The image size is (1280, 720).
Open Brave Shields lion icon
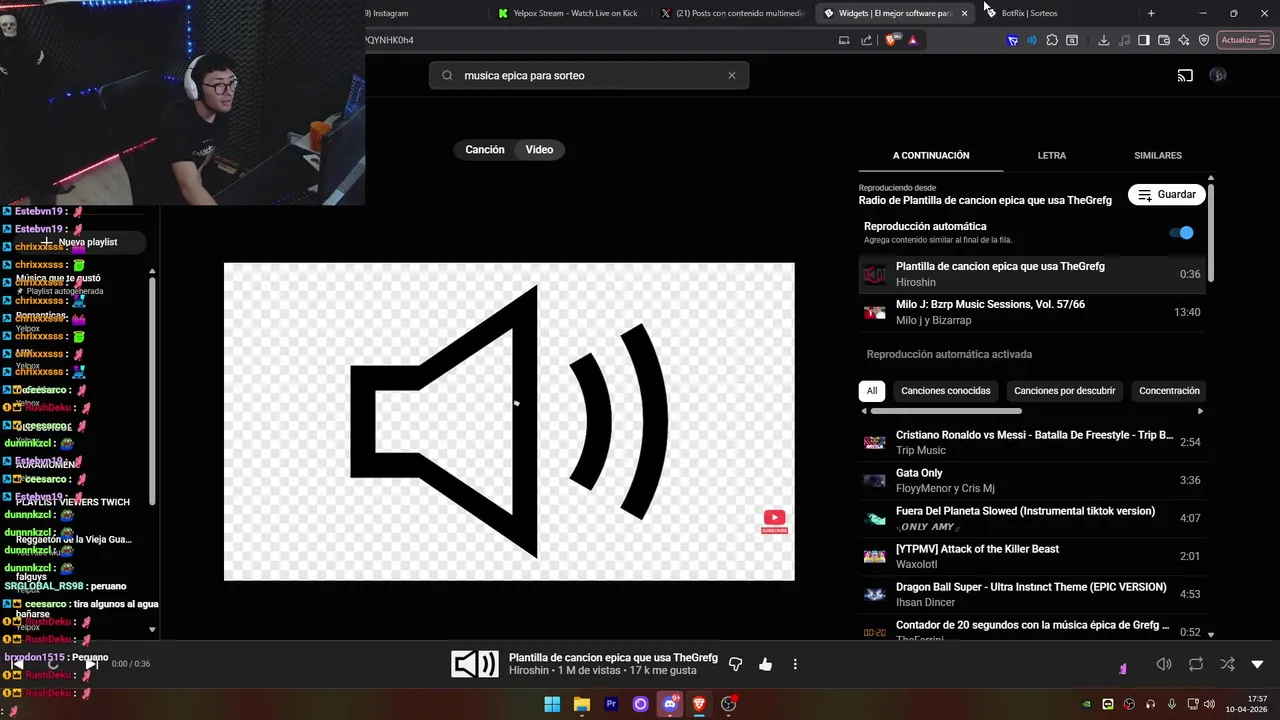(892, 40)
